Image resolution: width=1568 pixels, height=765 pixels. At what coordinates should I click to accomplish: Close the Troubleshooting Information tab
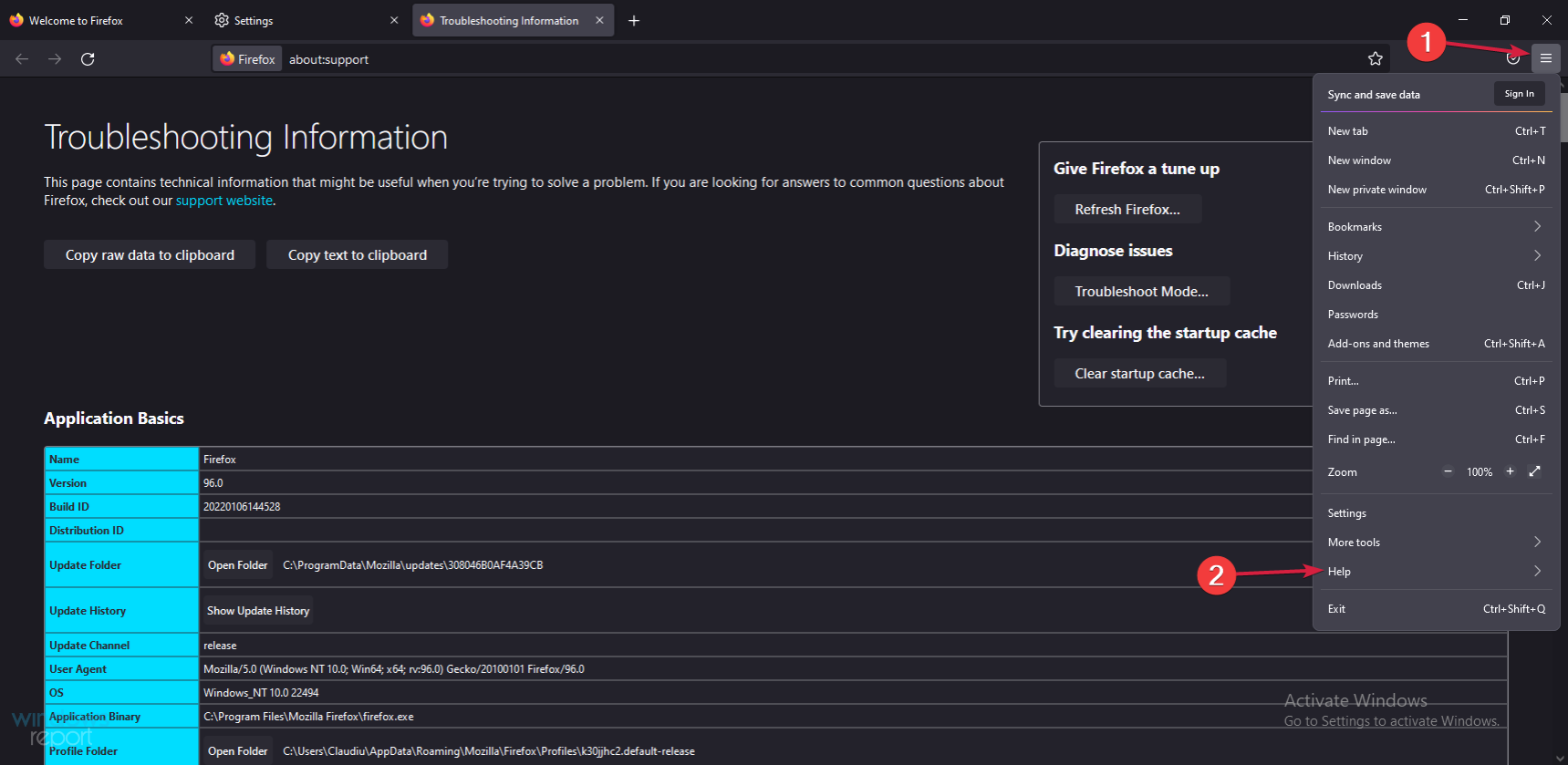click(599, 20)
